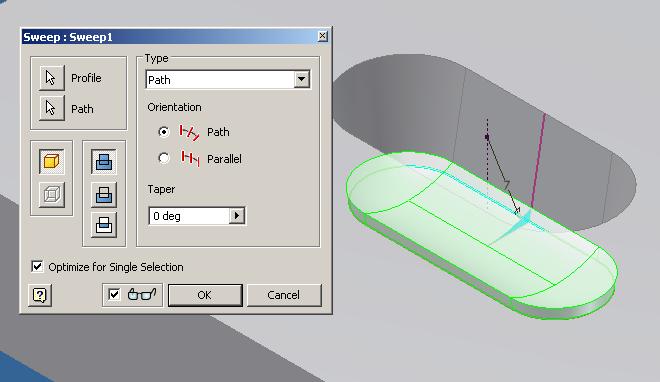Click the Path orientation icon
Viewport: 660px width, 382px height.
coord(189,132)
